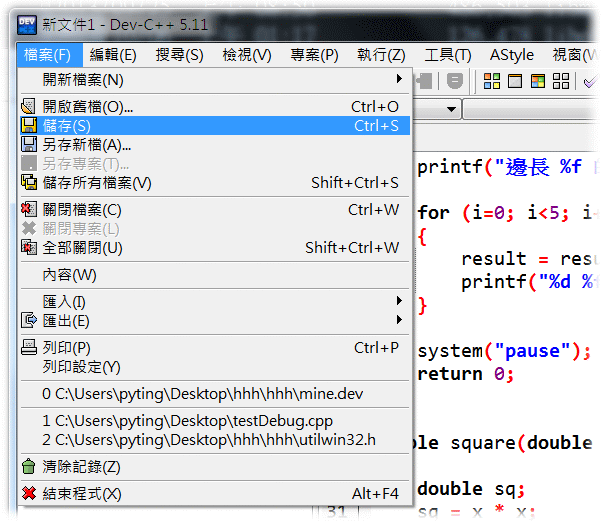This screenshot has width=601, height=521.
Task: Click the 另存新檔 floppy disk icon
Action: tap(29, 145)
